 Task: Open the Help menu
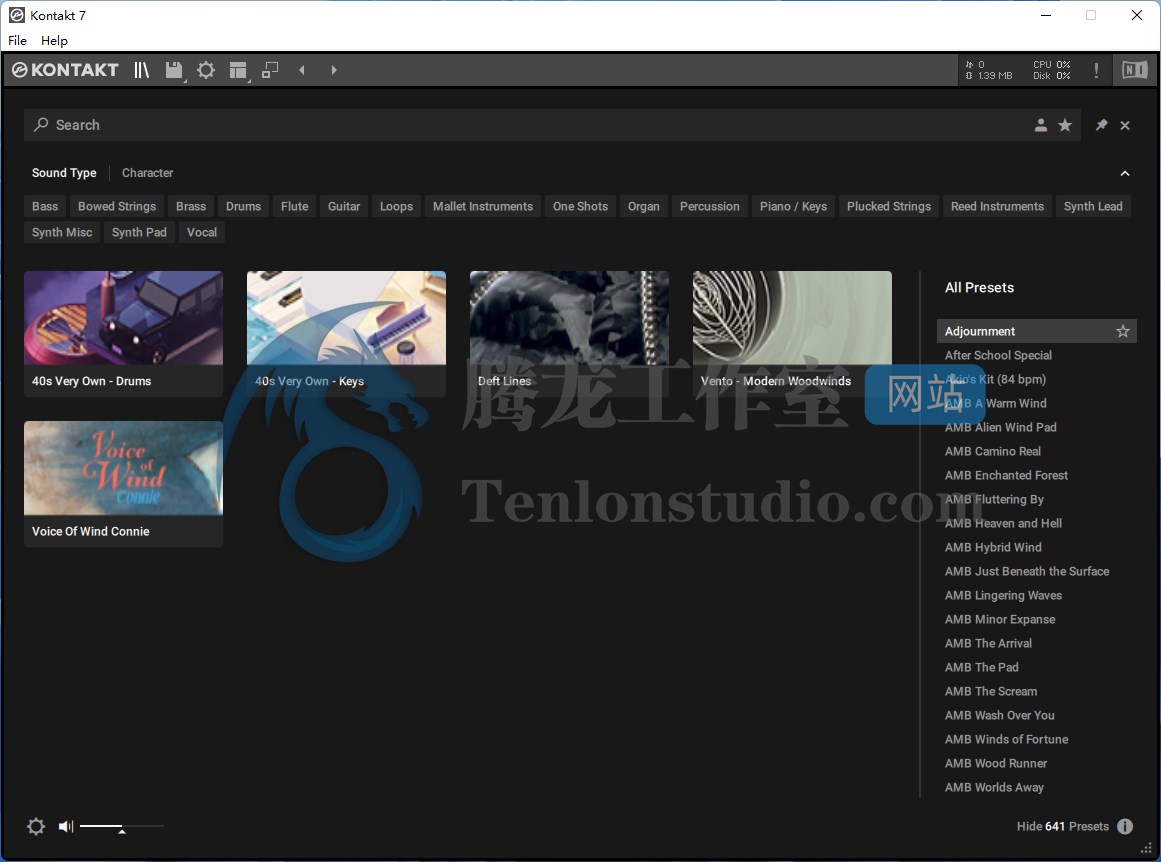(x=54, y=41)
